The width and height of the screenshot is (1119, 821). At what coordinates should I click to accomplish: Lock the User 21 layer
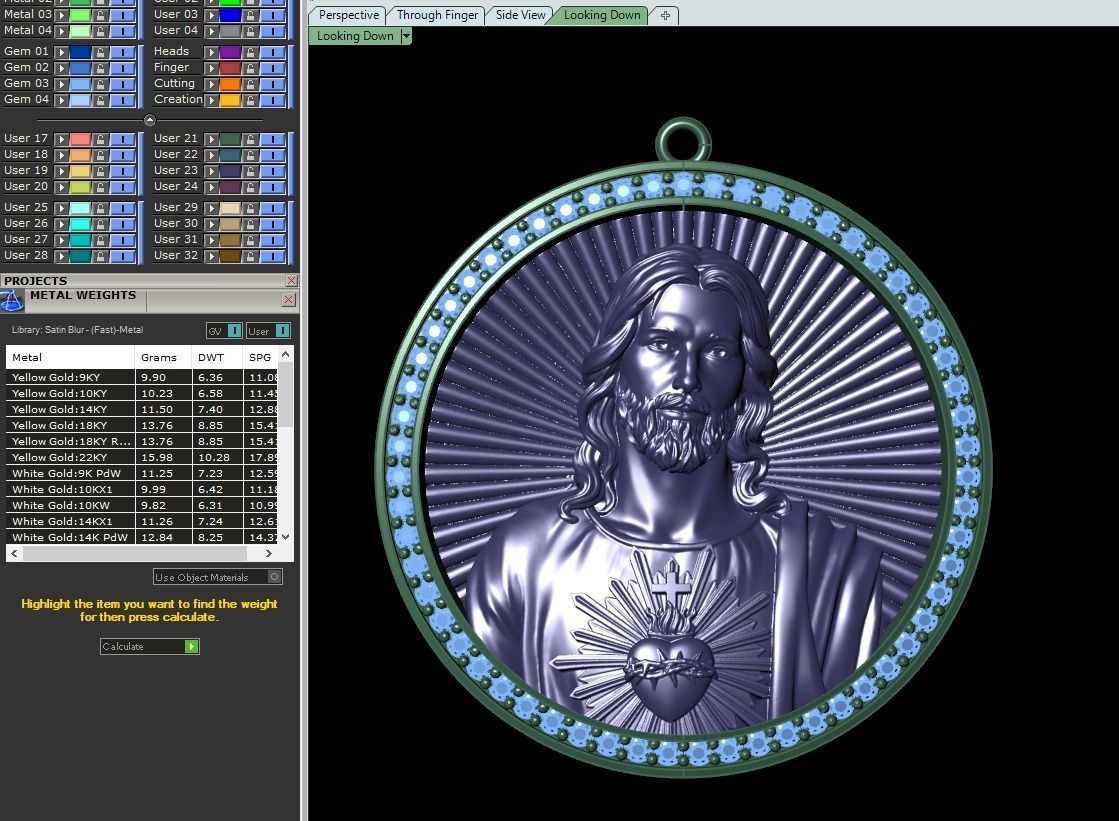(x=250, y=138)
